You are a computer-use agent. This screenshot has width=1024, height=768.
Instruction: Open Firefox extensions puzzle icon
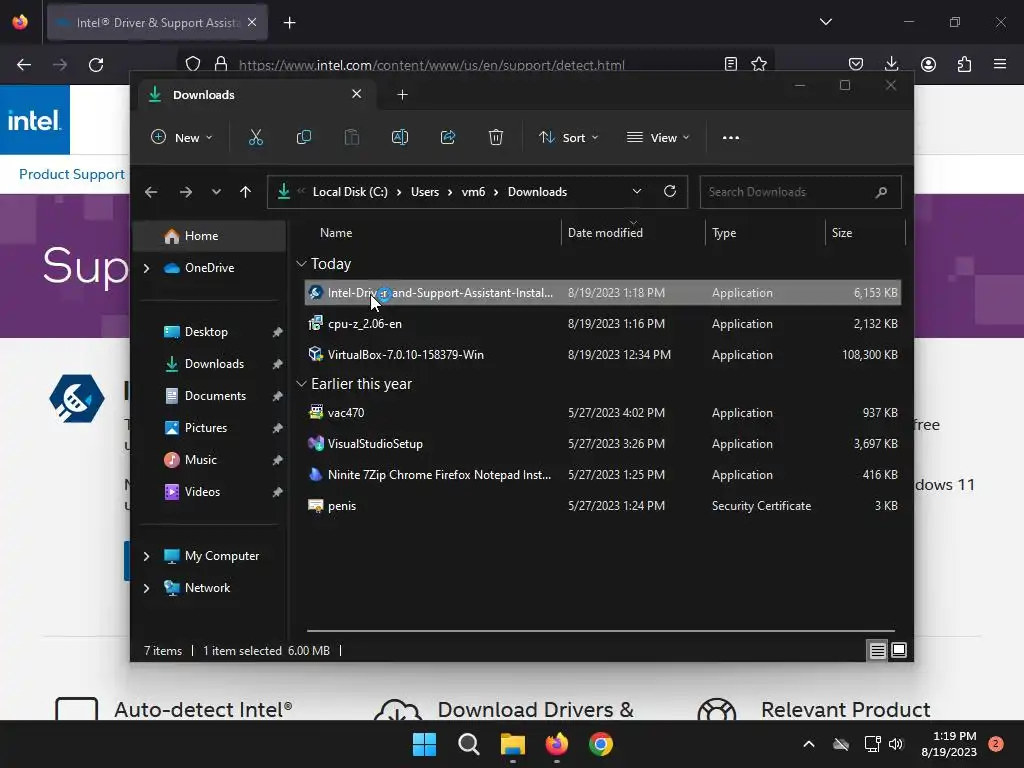(964, 64)
